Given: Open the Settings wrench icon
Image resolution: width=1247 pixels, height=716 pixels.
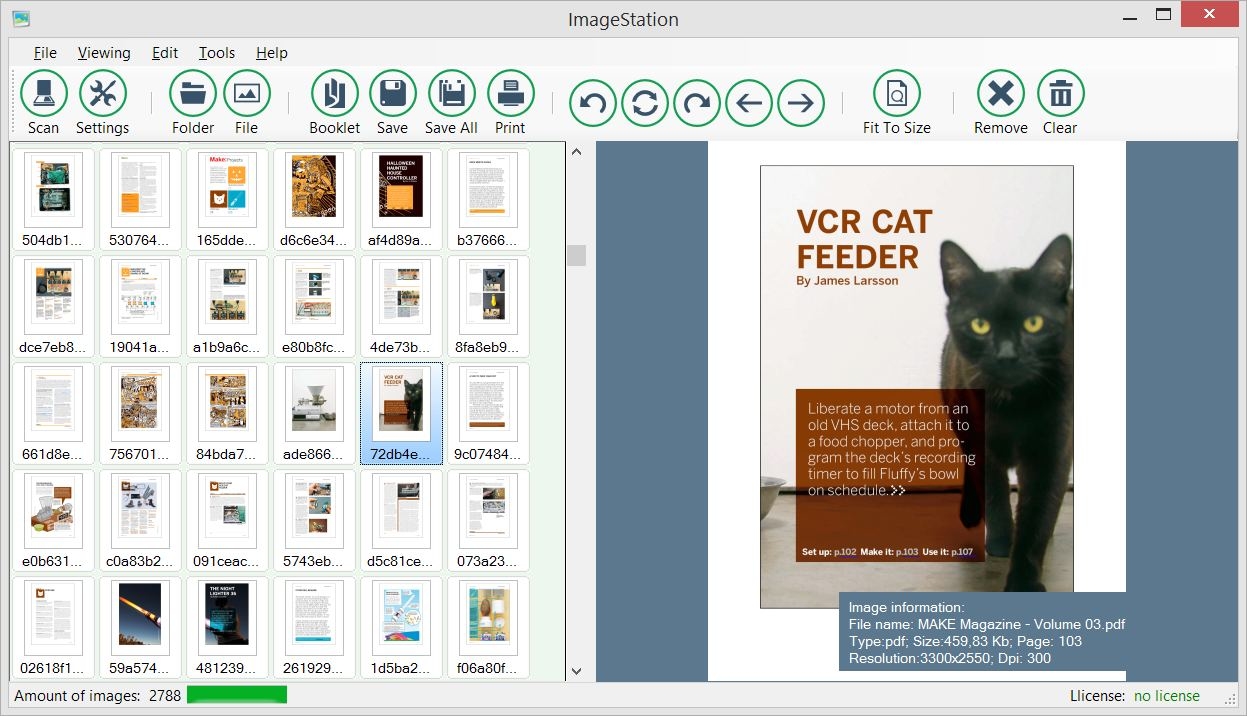Looking at the screenshot, I should coord(103,94).
